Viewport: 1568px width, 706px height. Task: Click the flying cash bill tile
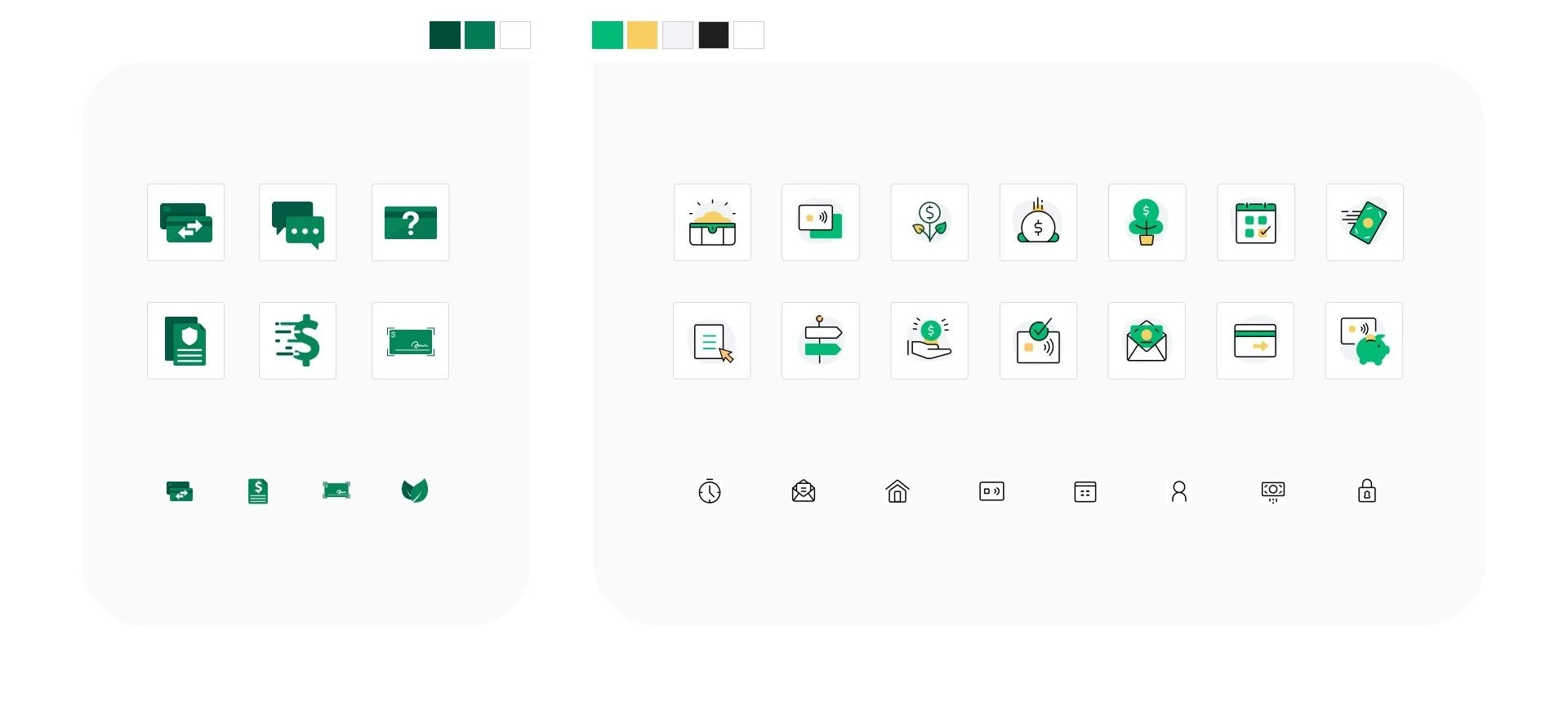coord(1365,222)
